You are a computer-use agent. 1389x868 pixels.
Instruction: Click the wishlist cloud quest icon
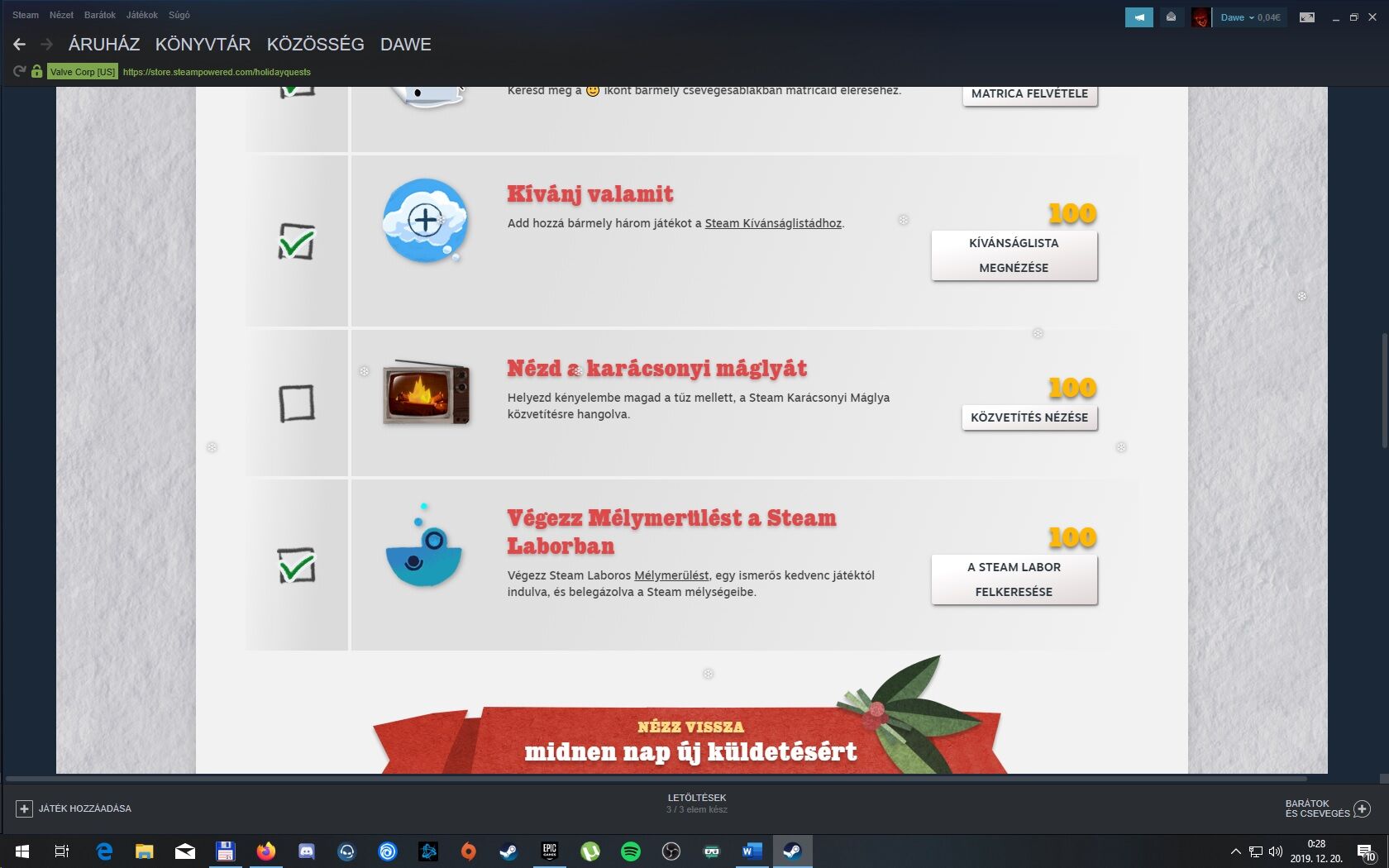pos(425,221)
